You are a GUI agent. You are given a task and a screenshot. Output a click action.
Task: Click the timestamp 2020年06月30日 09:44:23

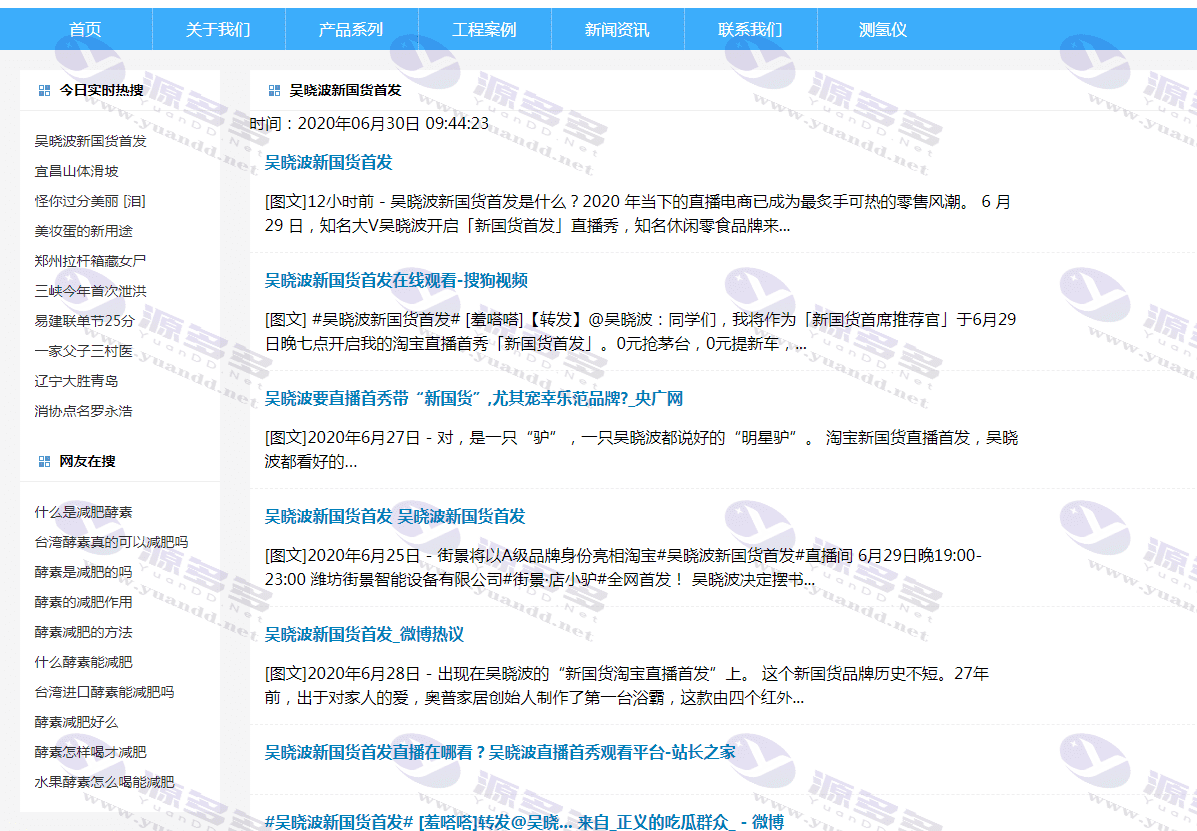[393, 124]
